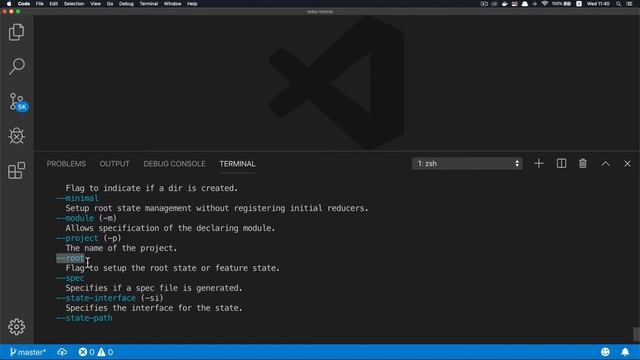Viewport: 640px width, 360px height.
Task: Switch to the OUTPUT tab
Action: [x=114, y=164]
